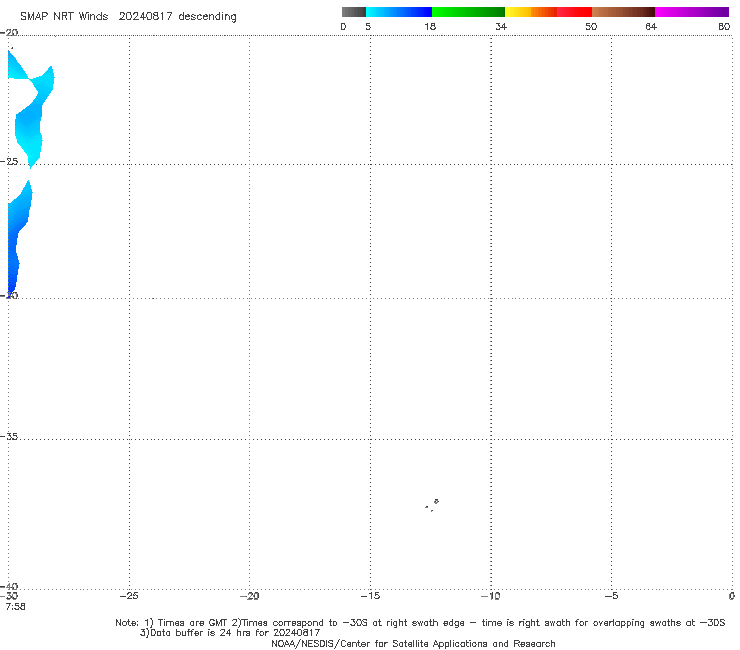Click the color bar label '64'
The width and height of the screenshot is (740, 650).
pos(651,27)
